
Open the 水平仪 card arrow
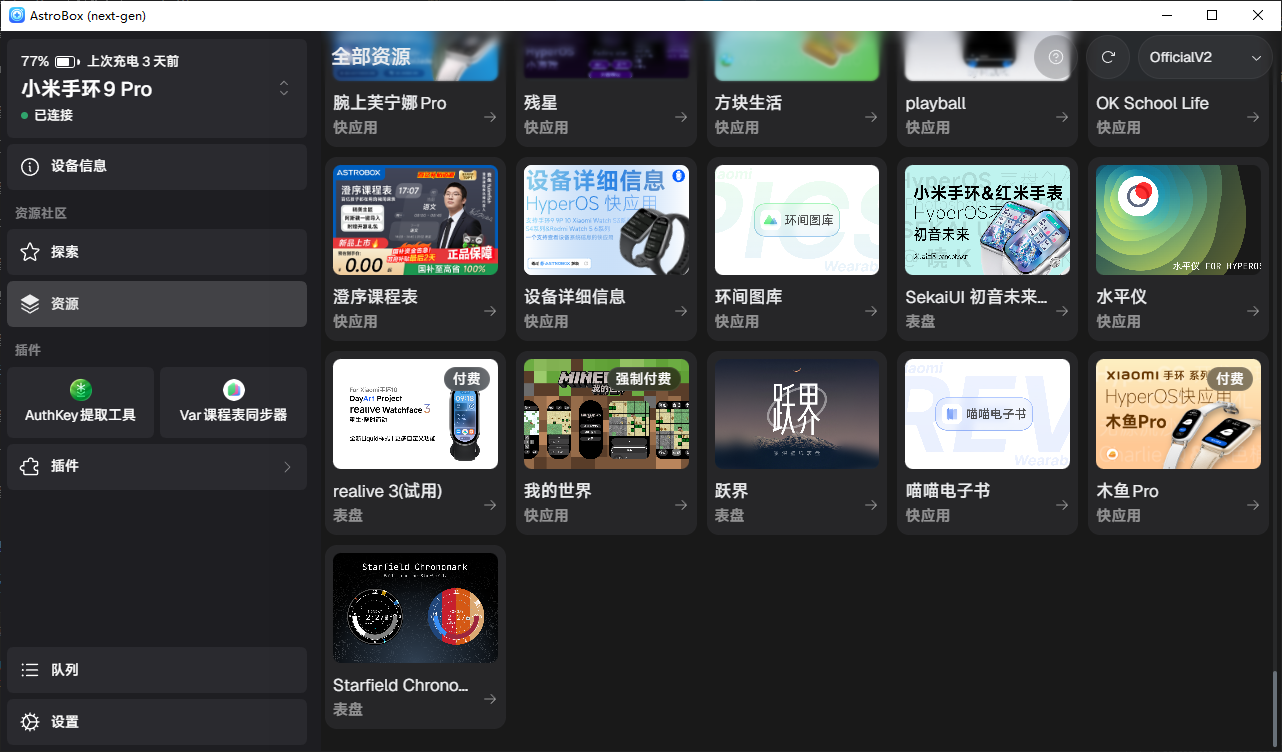[x=1253, y=311]
